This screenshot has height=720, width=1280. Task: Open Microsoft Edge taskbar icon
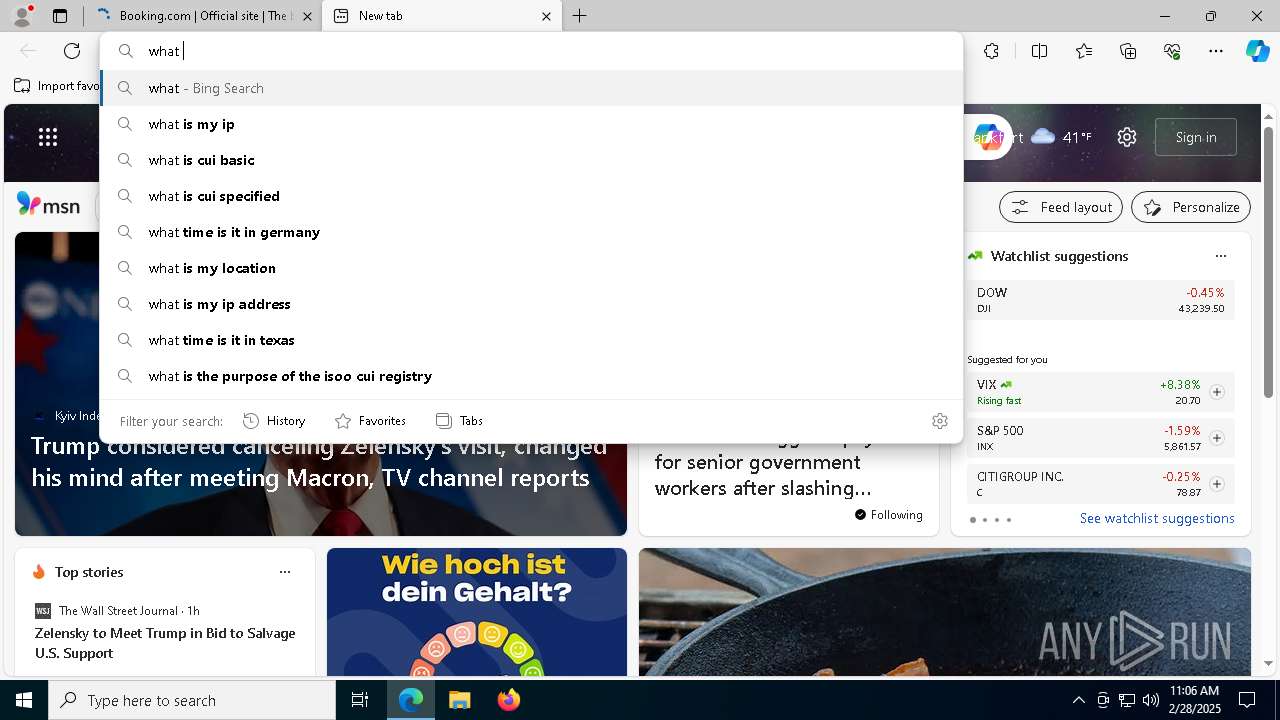point(411,700)
